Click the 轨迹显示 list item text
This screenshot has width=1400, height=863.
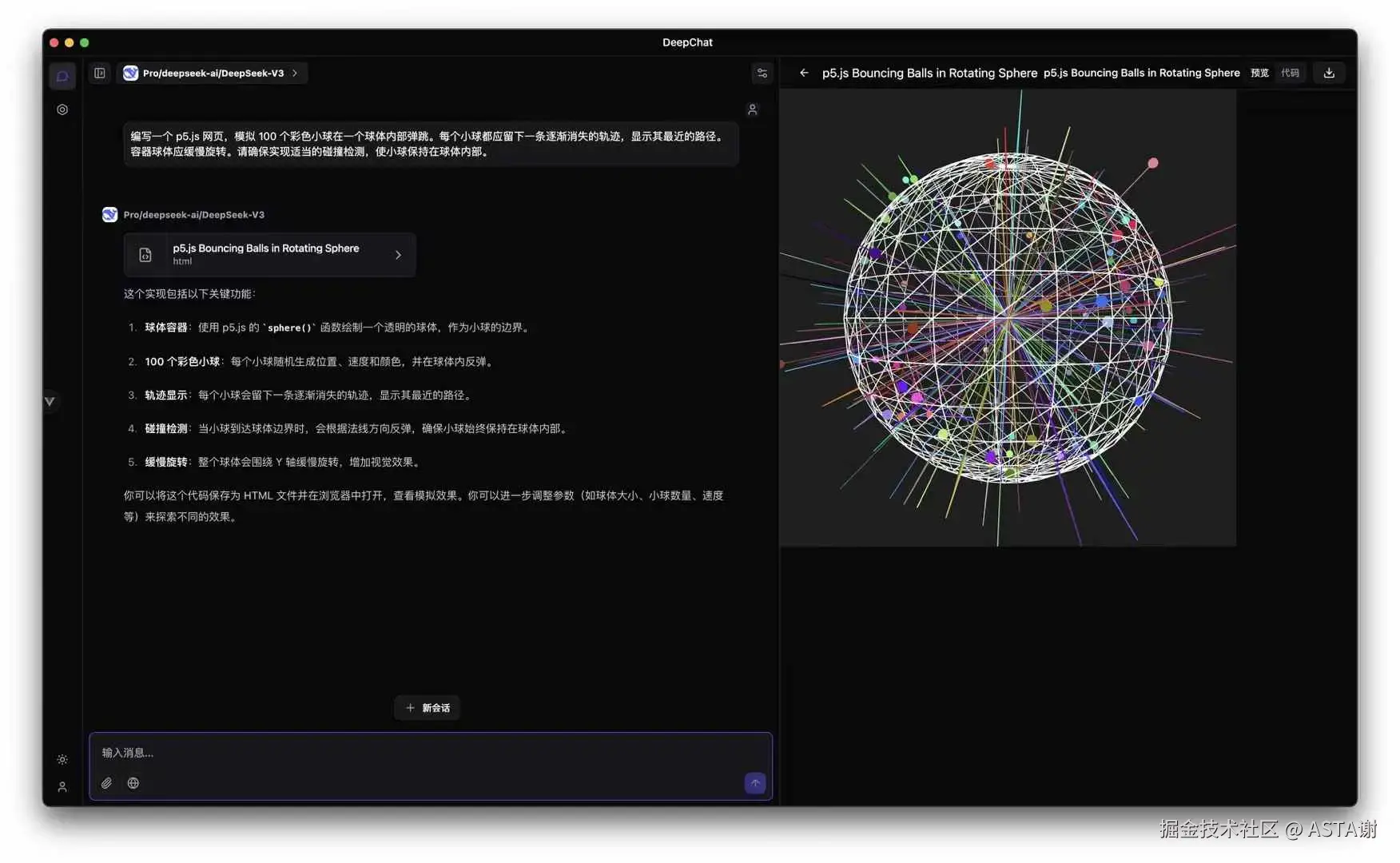pyautogui.click(x=309, y=395)
